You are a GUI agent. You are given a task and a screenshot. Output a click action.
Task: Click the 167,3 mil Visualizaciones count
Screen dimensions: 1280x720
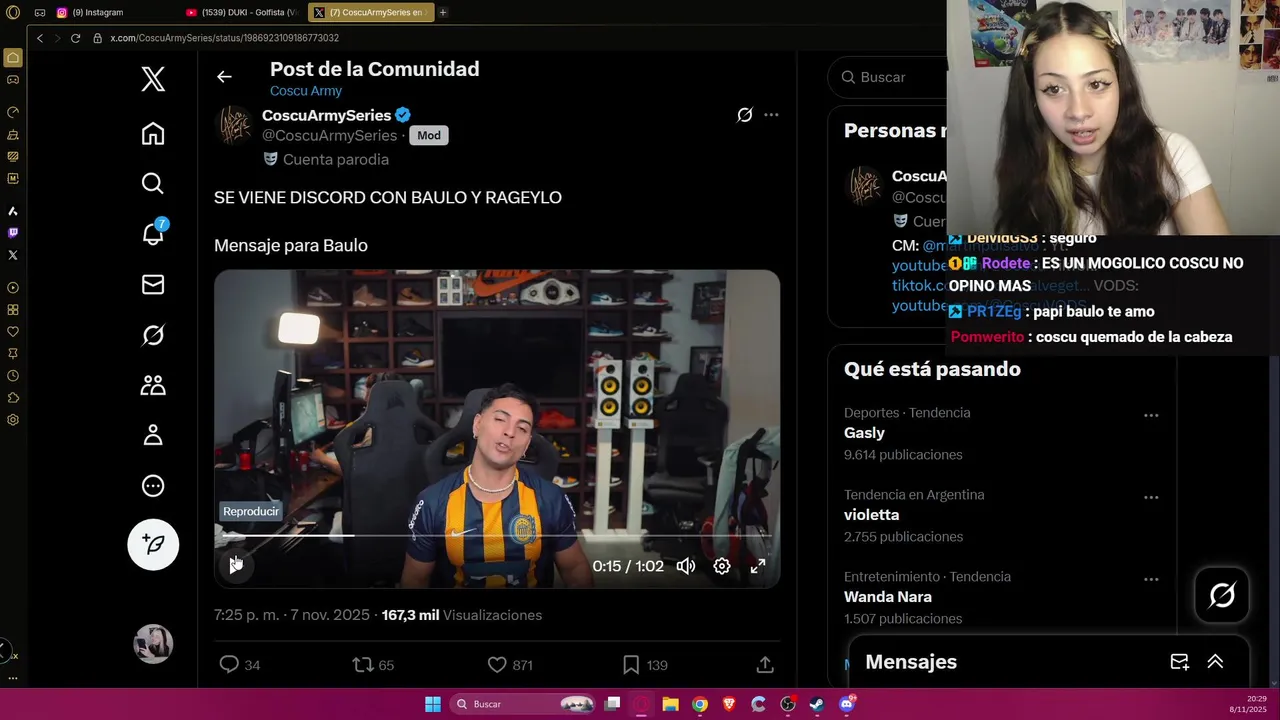462,615
